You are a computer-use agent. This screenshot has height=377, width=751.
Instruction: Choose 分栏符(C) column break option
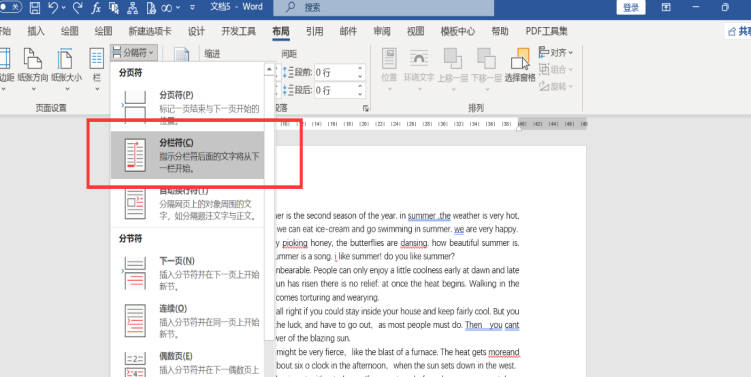[188, 155]
